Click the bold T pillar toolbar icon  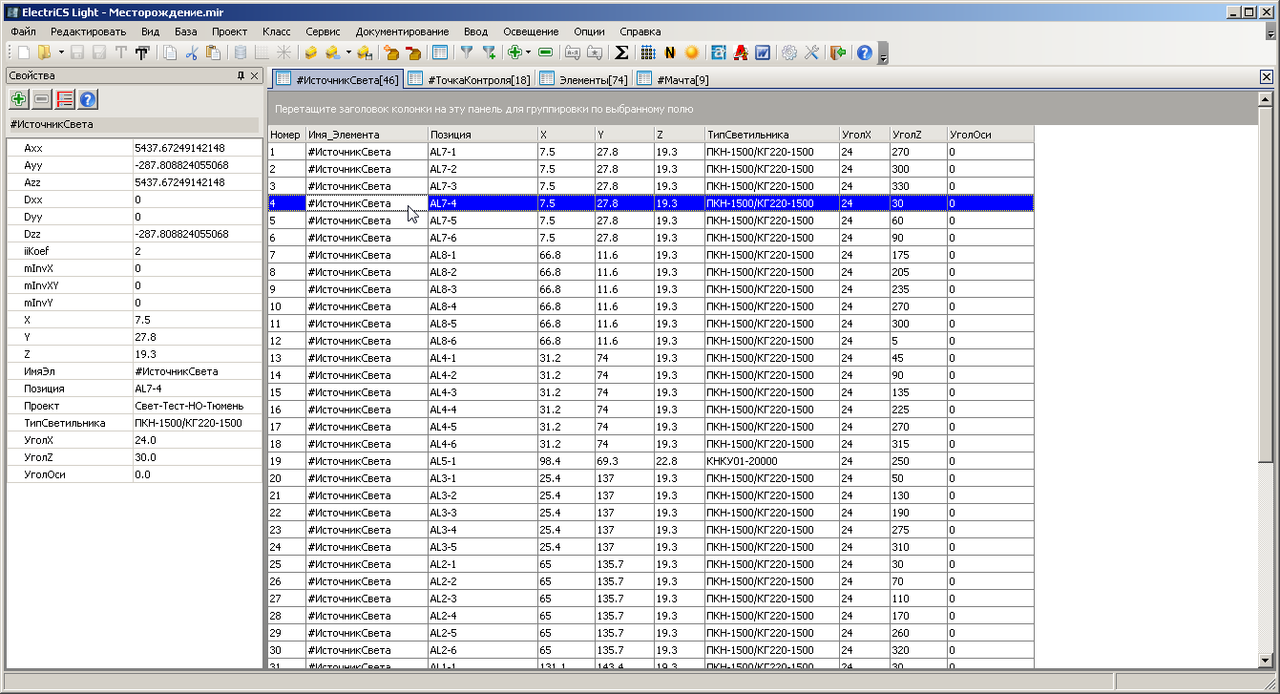pyautogui.click(x=143, y=52)
